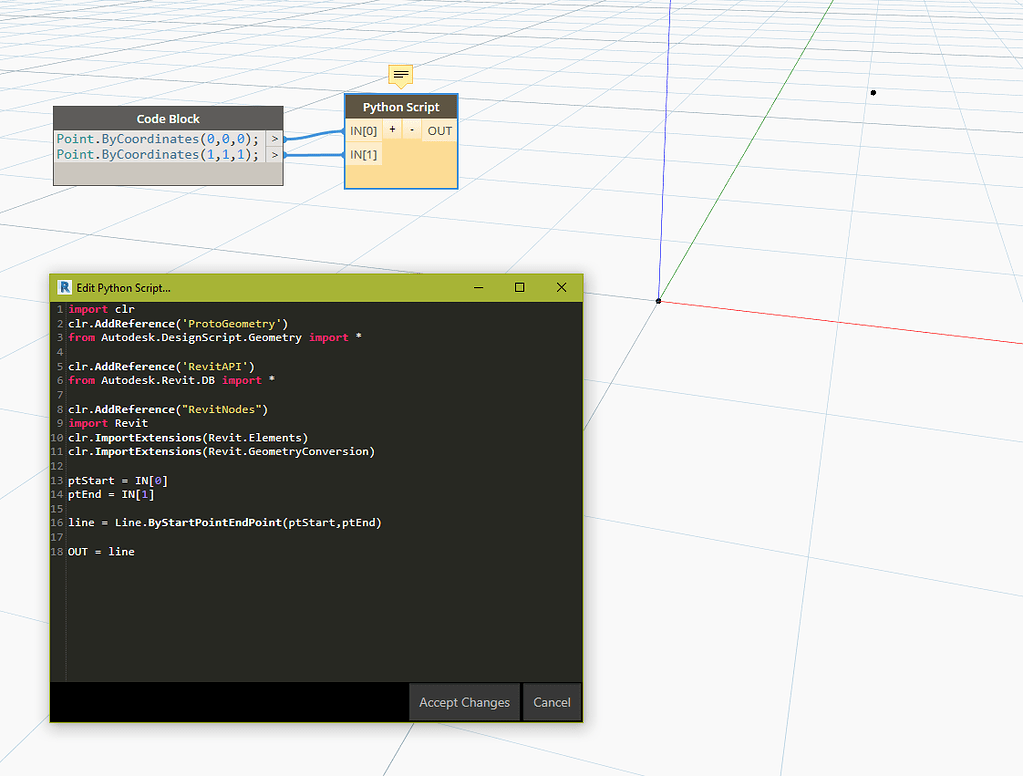
Task: Click line number 13 in the editor
Action: (x=57, y=480)
